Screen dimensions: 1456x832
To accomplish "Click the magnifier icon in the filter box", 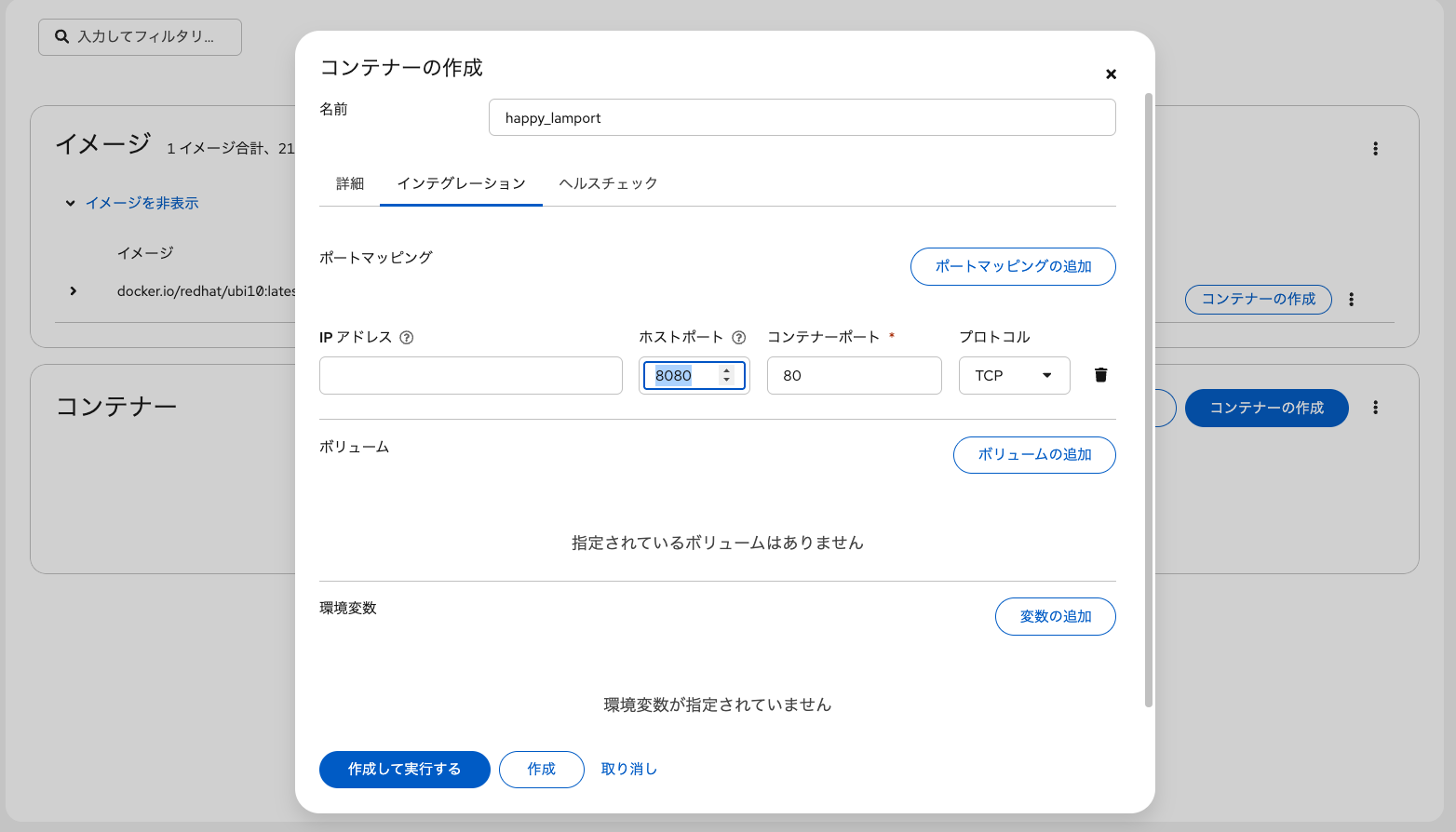I will point(61,36).
